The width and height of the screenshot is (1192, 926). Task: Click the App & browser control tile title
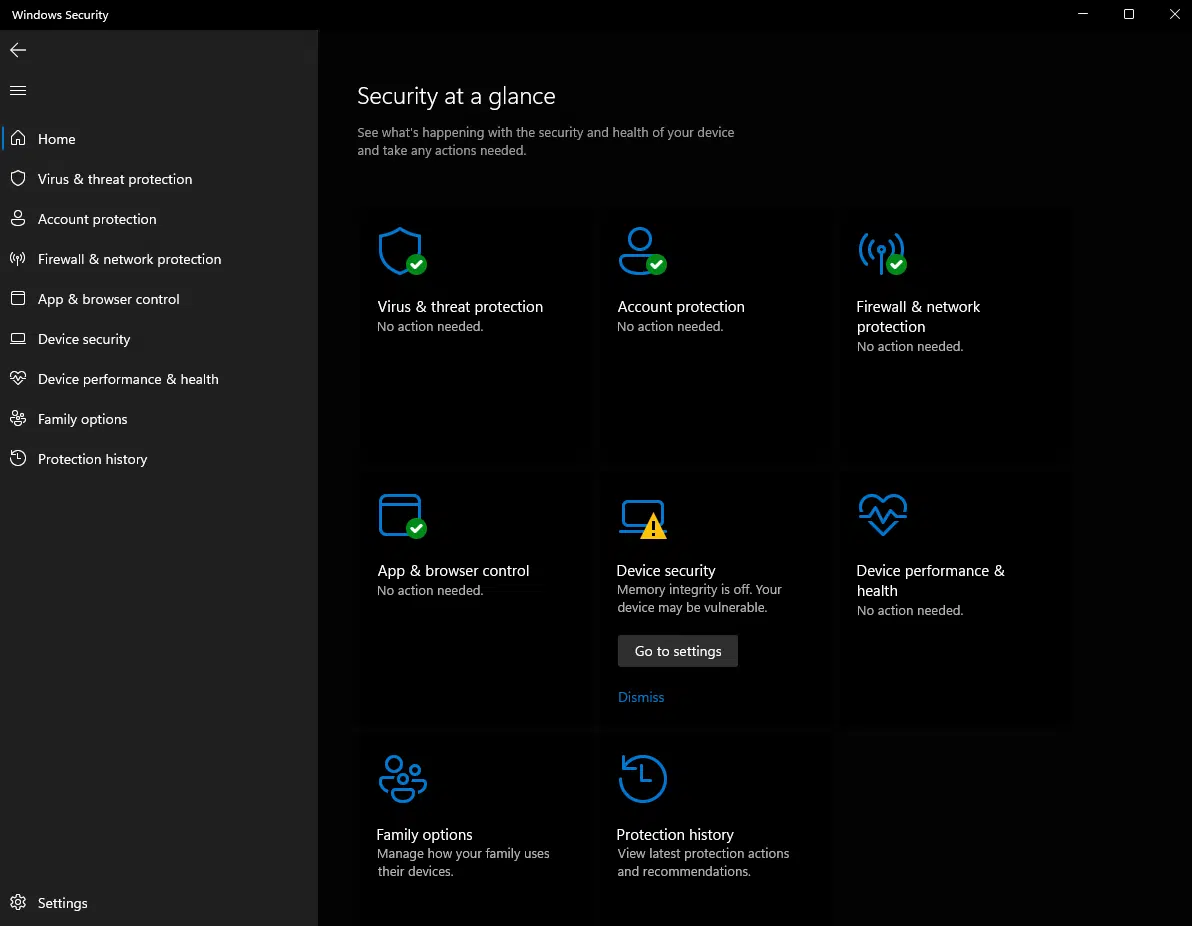coord(453,570)
